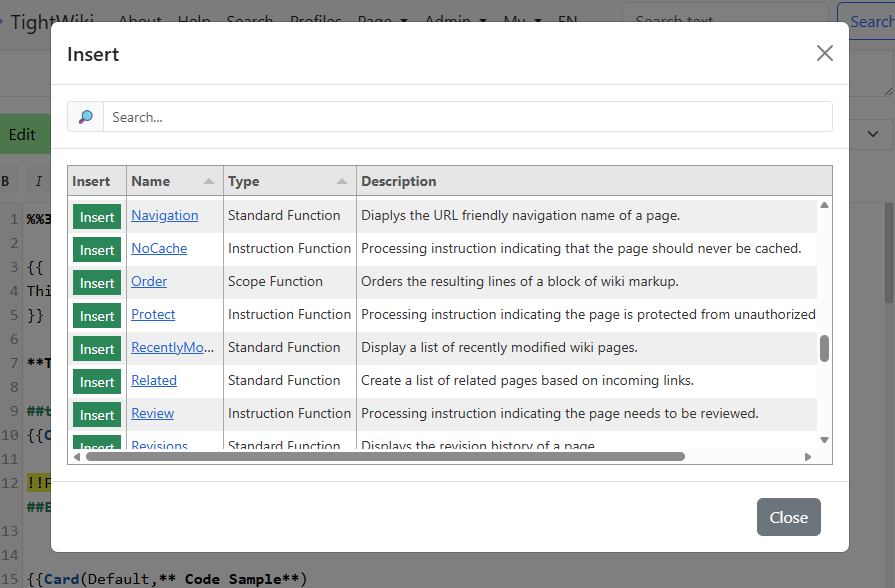Click 'Diaplys the URL friendly navigation' description
This screenshot has height=588, width=895.
[x=521, y=215]
